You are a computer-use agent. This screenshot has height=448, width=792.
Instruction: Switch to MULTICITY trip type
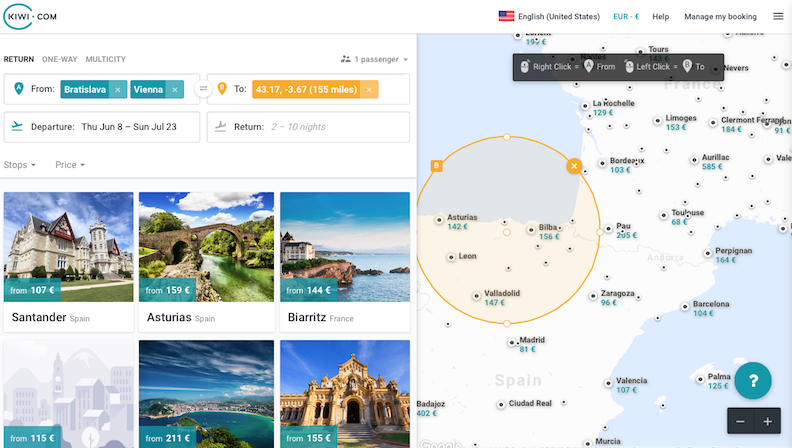pyautogui.click(x=106, y=59)
